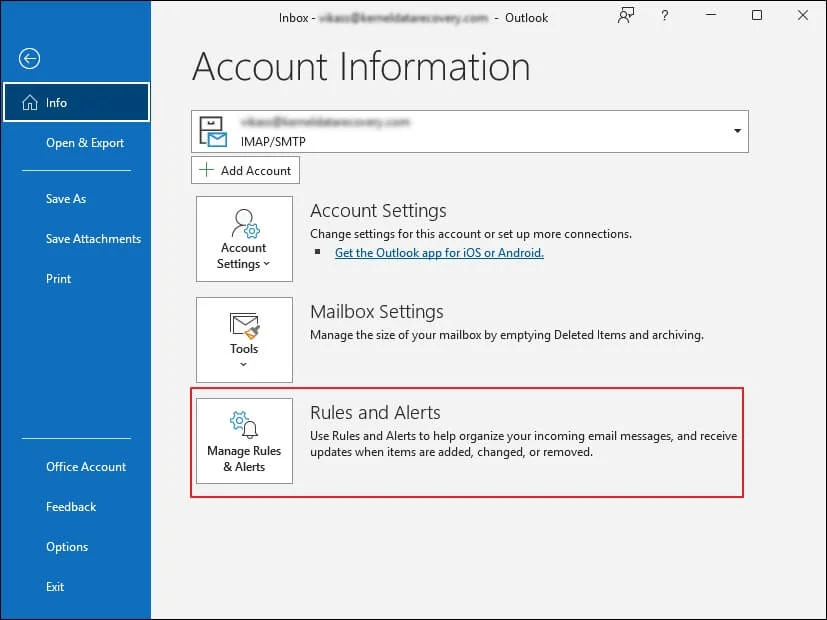This screenshot has height=620, width=827.
Task: Follow the Get the Outlook app link
Action: pos(439,253)
